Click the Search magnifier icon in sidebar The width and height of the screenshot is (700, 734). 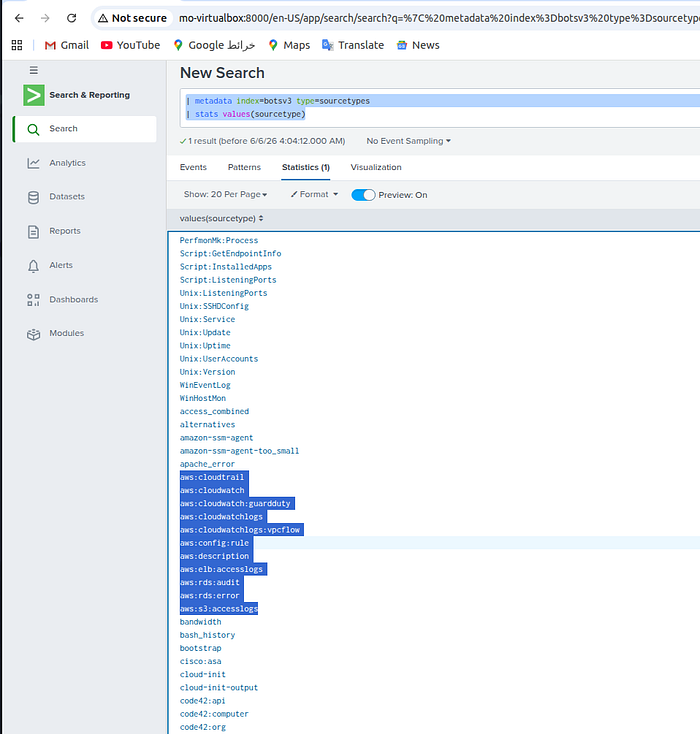[33, 129]
